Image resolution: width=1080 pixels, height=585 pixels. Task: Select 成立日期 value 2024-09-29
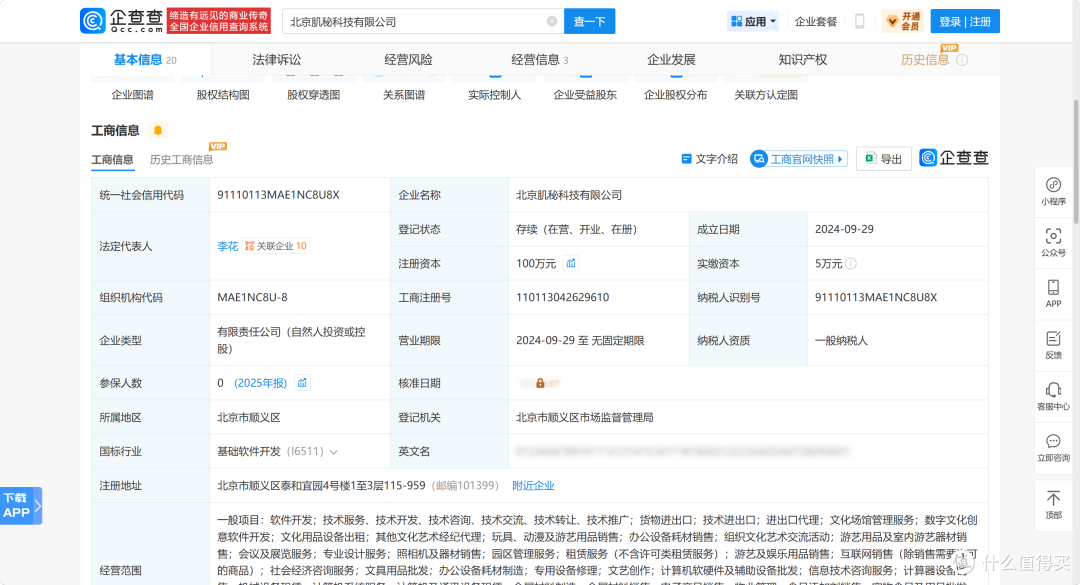coord(844,229)
